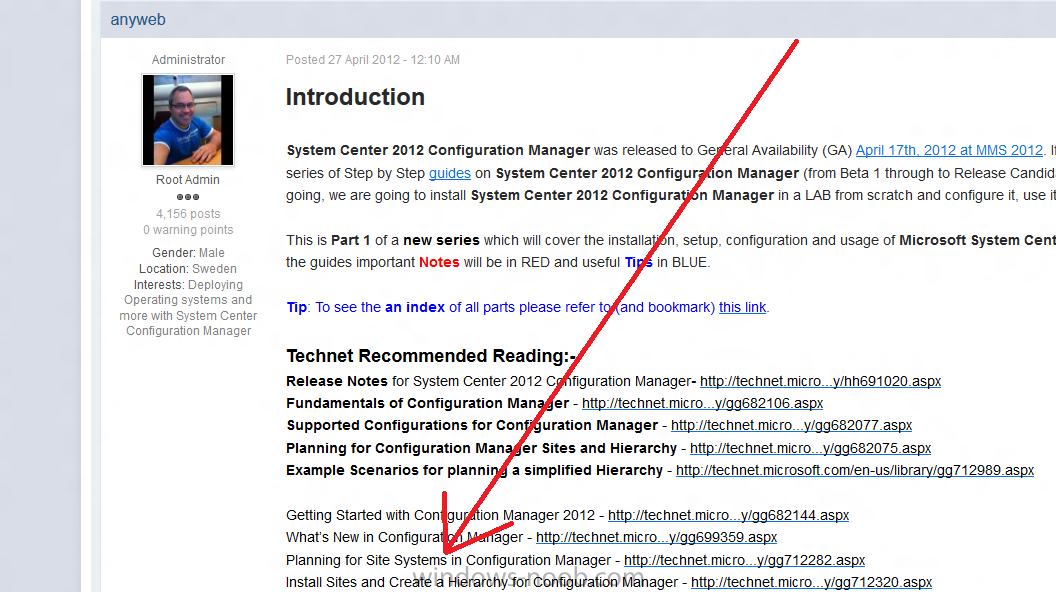Open Example Scenarios link gg712989.aspx
Screen dimensions: 1056x592
855,471
